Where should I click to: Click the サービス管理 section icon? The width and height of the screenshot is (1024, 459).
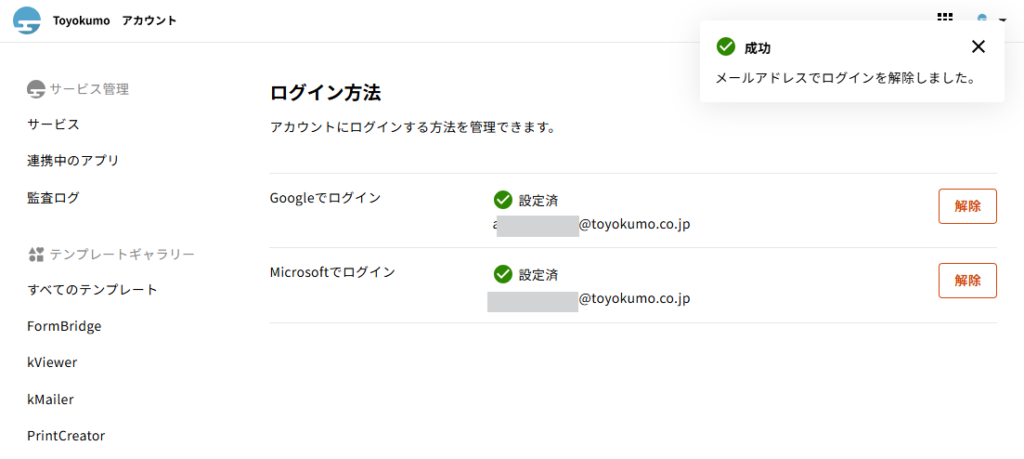(x=36, y=89)
